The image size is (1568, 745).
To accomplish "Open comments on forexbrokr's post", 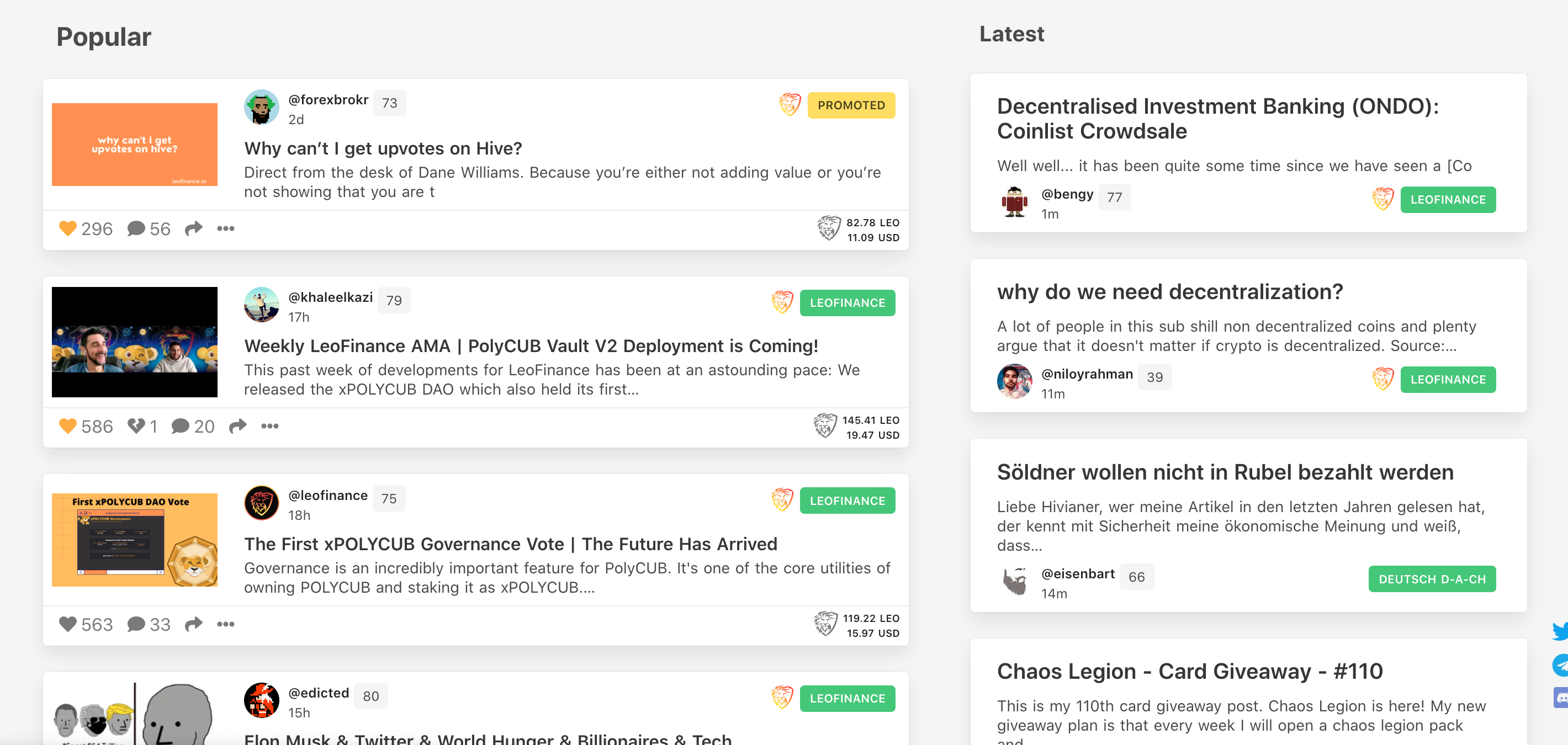I will (x=136, y=228).
